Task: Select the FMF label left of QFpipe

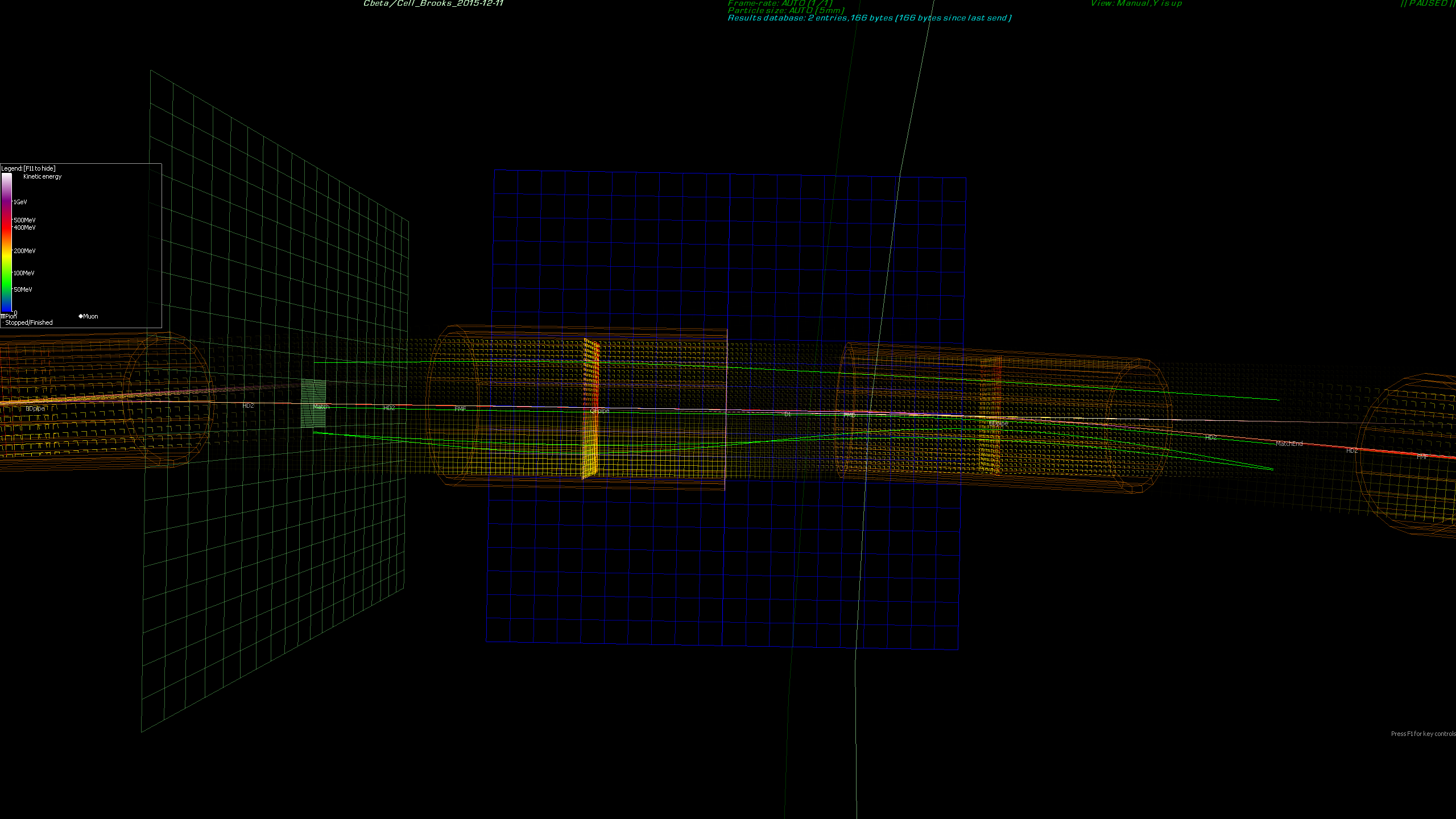Action: point(460,409)
